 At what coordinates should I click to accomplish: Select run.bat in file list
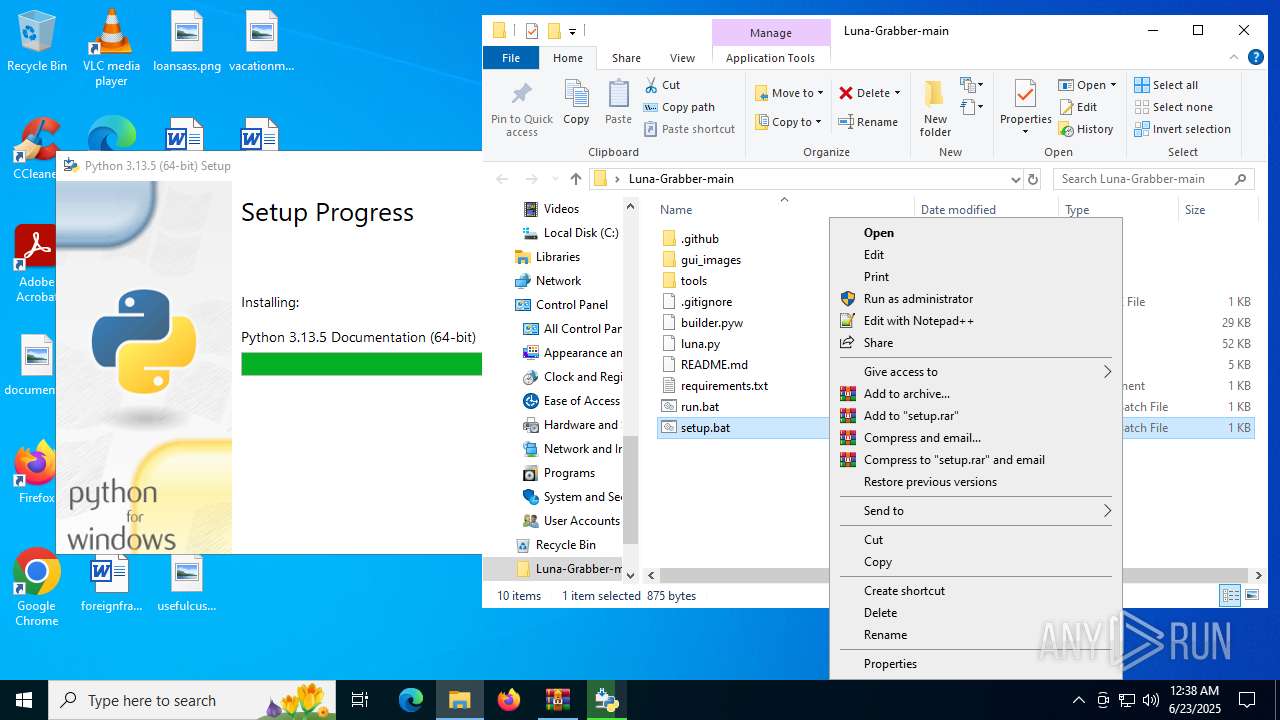[700, 407]
